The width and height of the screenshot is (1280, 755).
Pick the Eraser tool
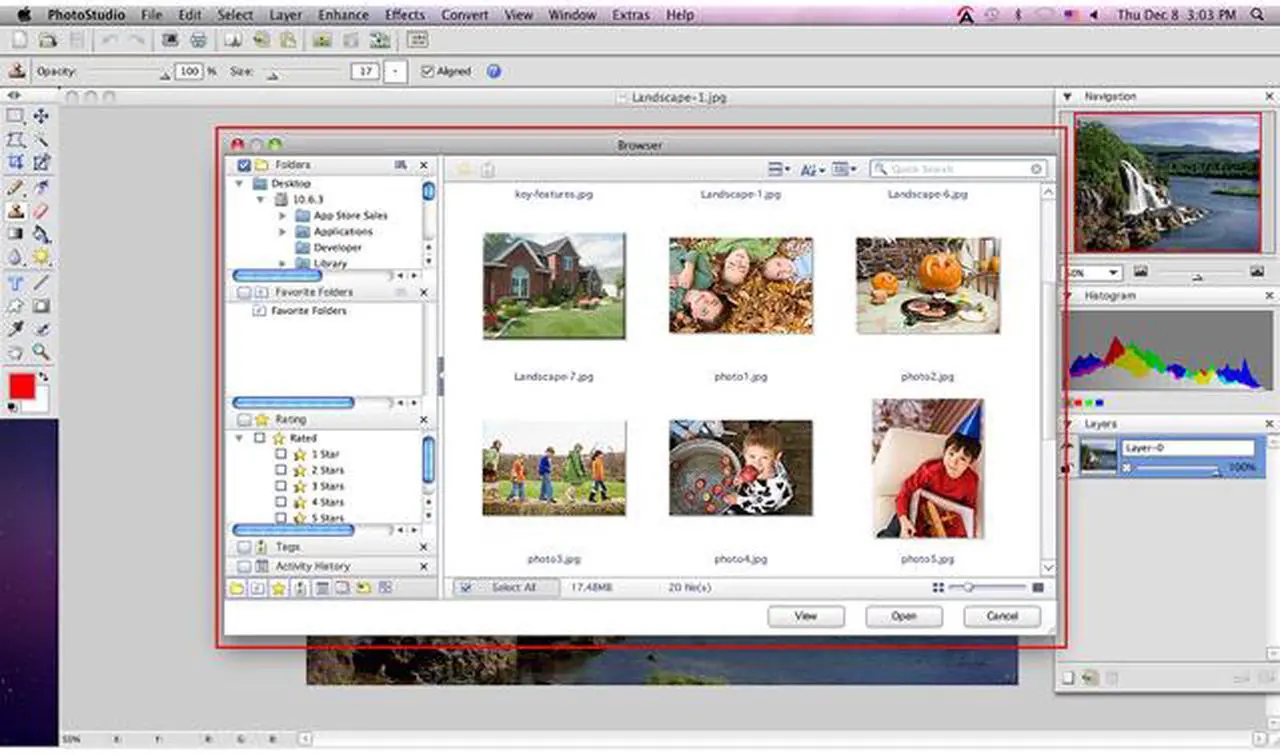(41, 211)
